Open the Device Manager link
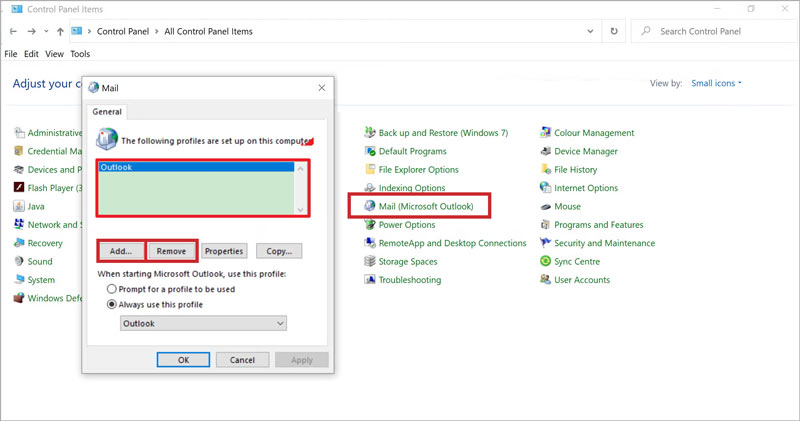 click(586, 151)
